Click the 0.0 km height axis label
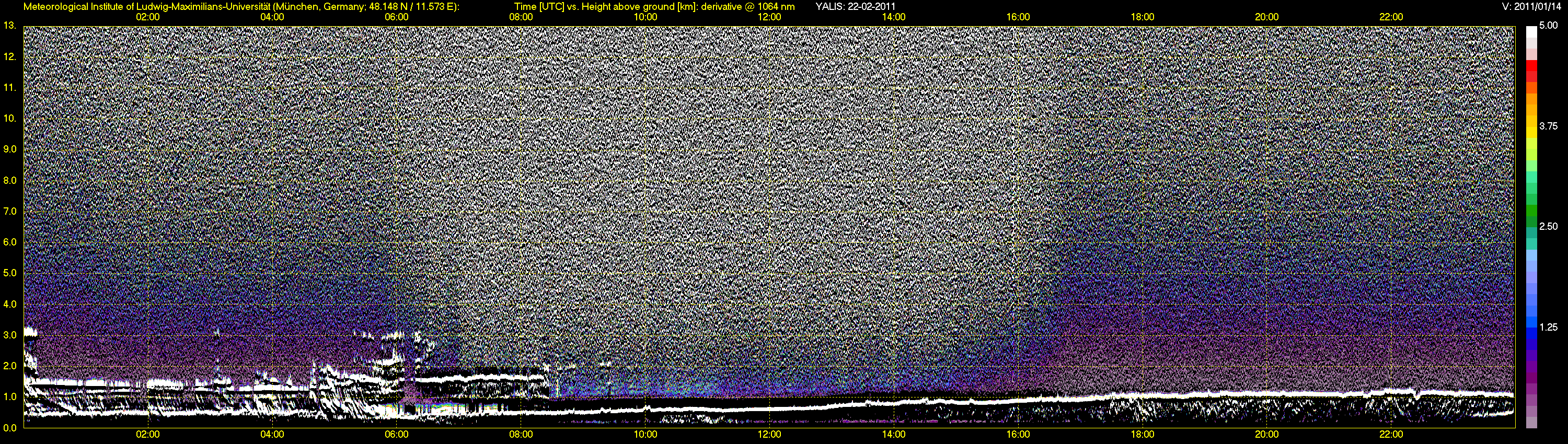The image size is (1568, 444). click(10, 428)
